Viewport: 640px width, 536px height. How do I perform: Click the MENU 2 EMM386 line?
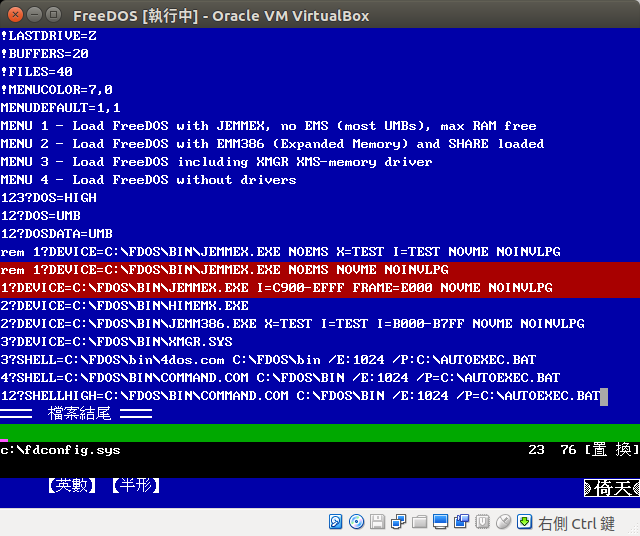[x=272, y=144]
